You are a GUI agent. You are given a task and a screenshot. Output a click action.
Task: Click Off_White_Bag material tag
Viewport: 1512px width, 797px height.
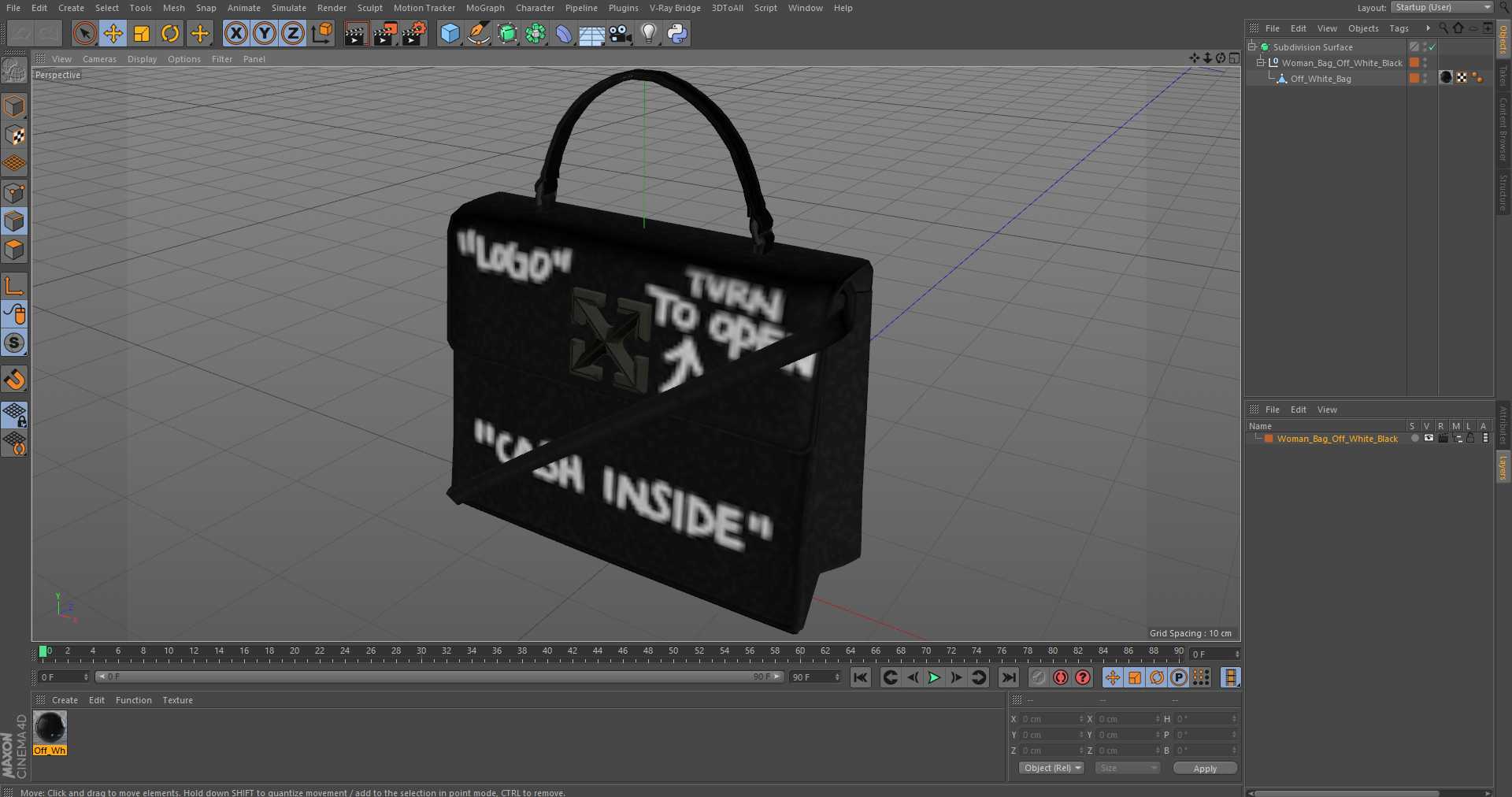pyautogui.click(x=1446, y=77)
